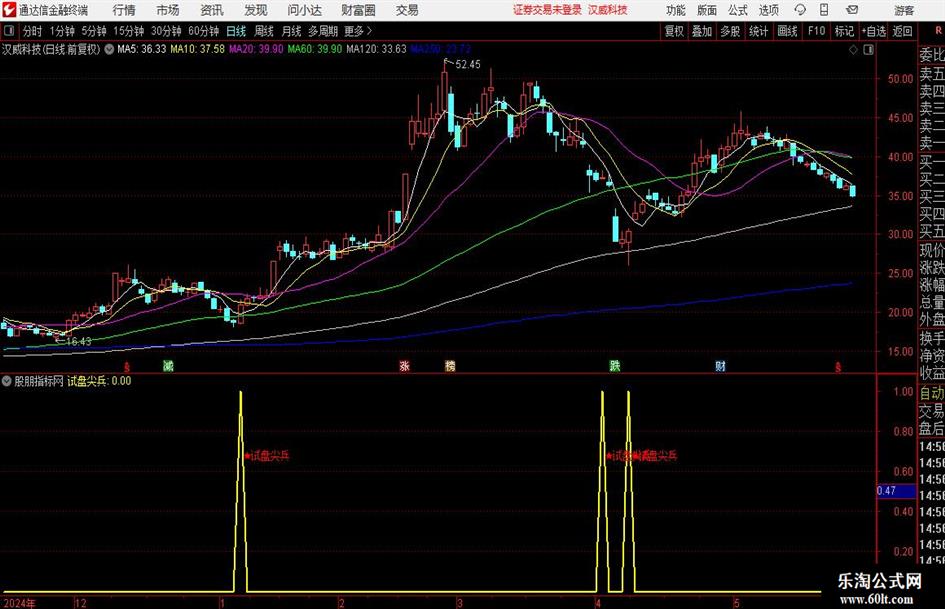Open the 多周期 multi-period view
This screenshot has width=945, height=609.
pyautogui.click(x=323, y=31)
